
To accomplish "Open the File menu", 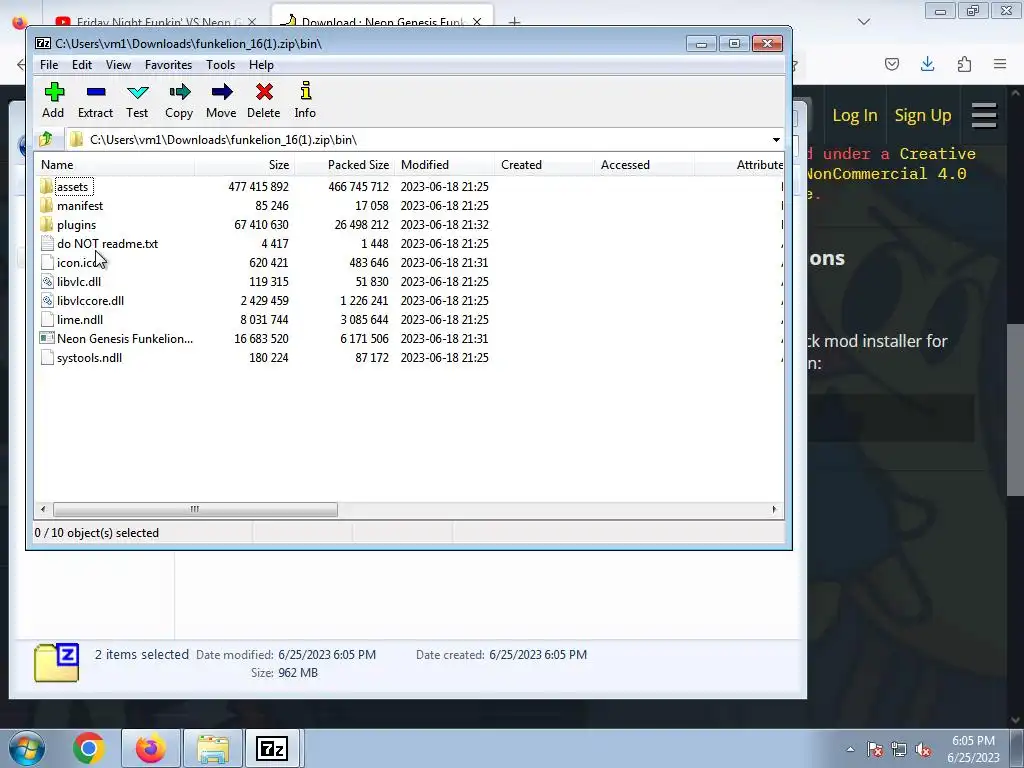I will coord(49,65).
